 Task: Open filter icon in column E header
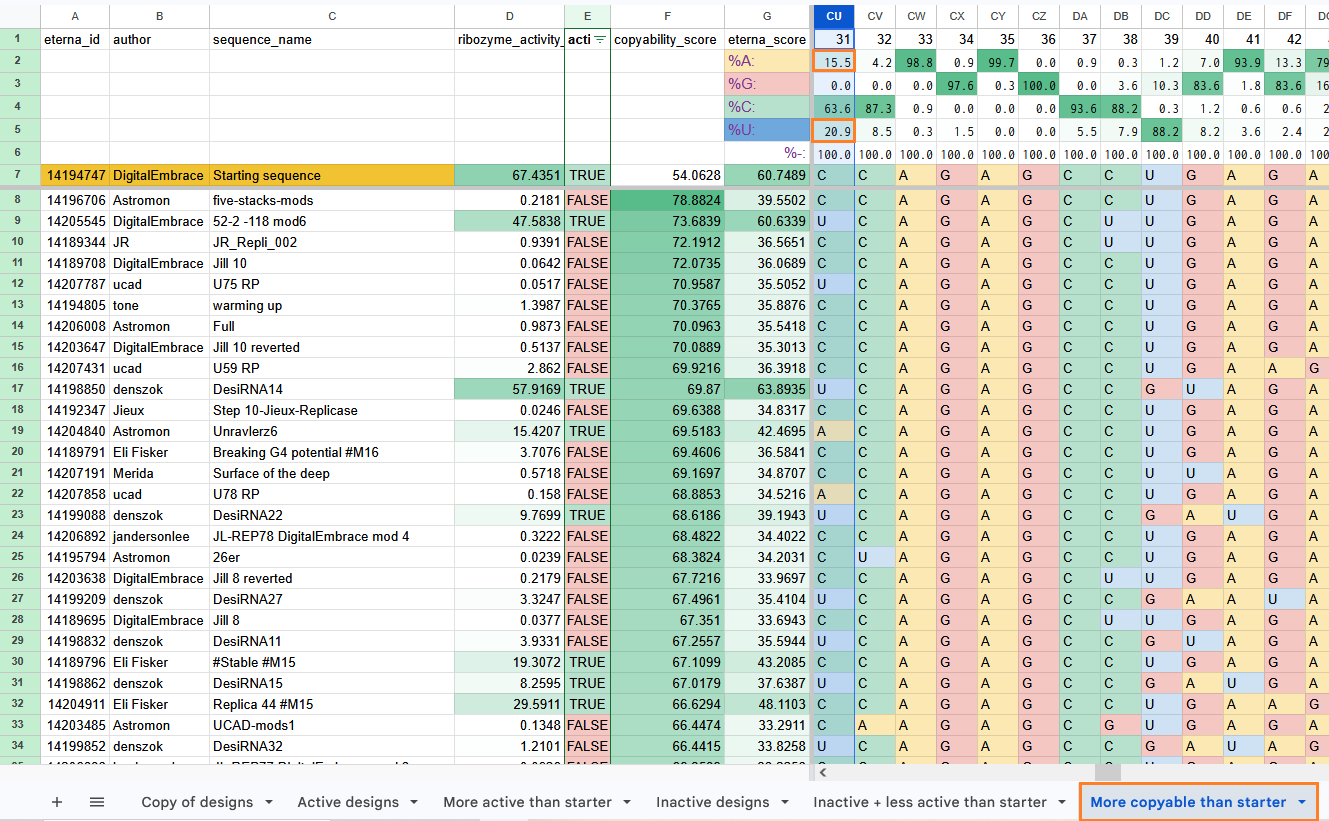(x=600, y=39)
